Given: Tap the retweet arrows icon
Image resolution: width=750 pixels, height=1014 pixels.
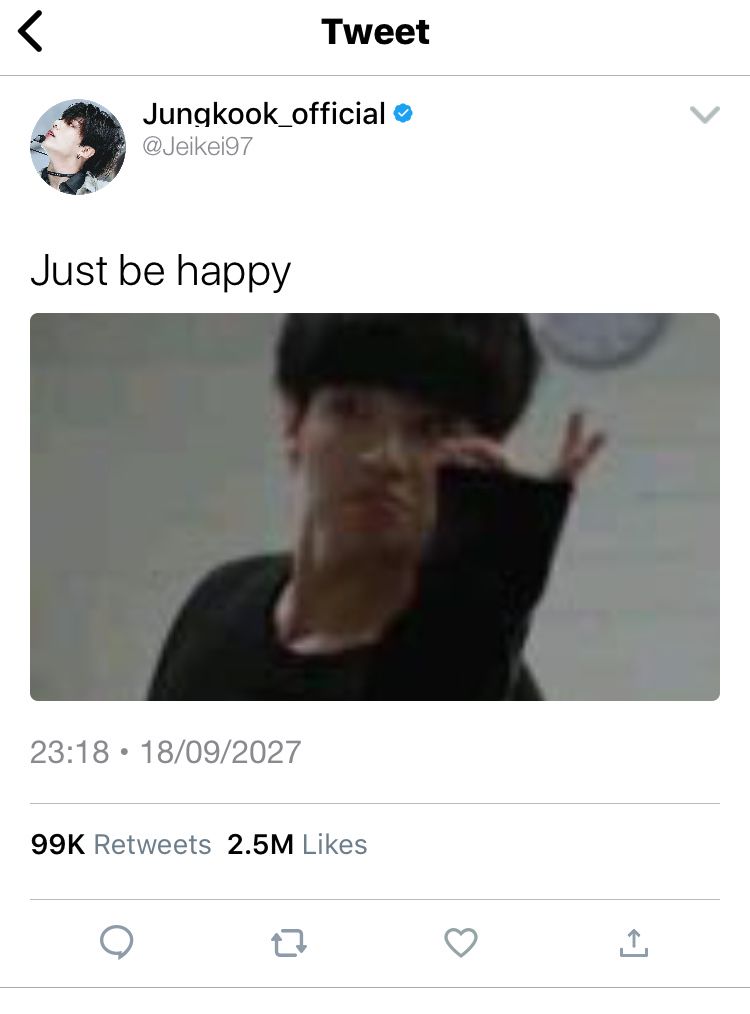Looking at the screenshot, I should coord(288,943).
